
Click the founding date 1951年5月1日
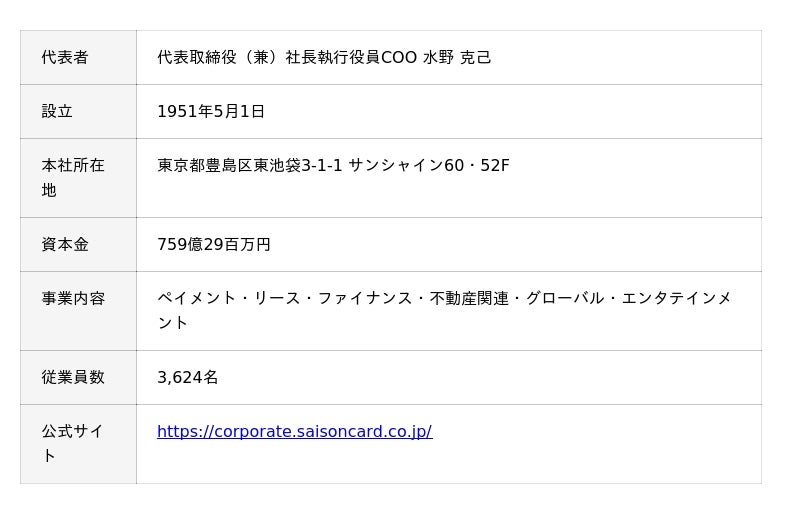click(211, 112)
